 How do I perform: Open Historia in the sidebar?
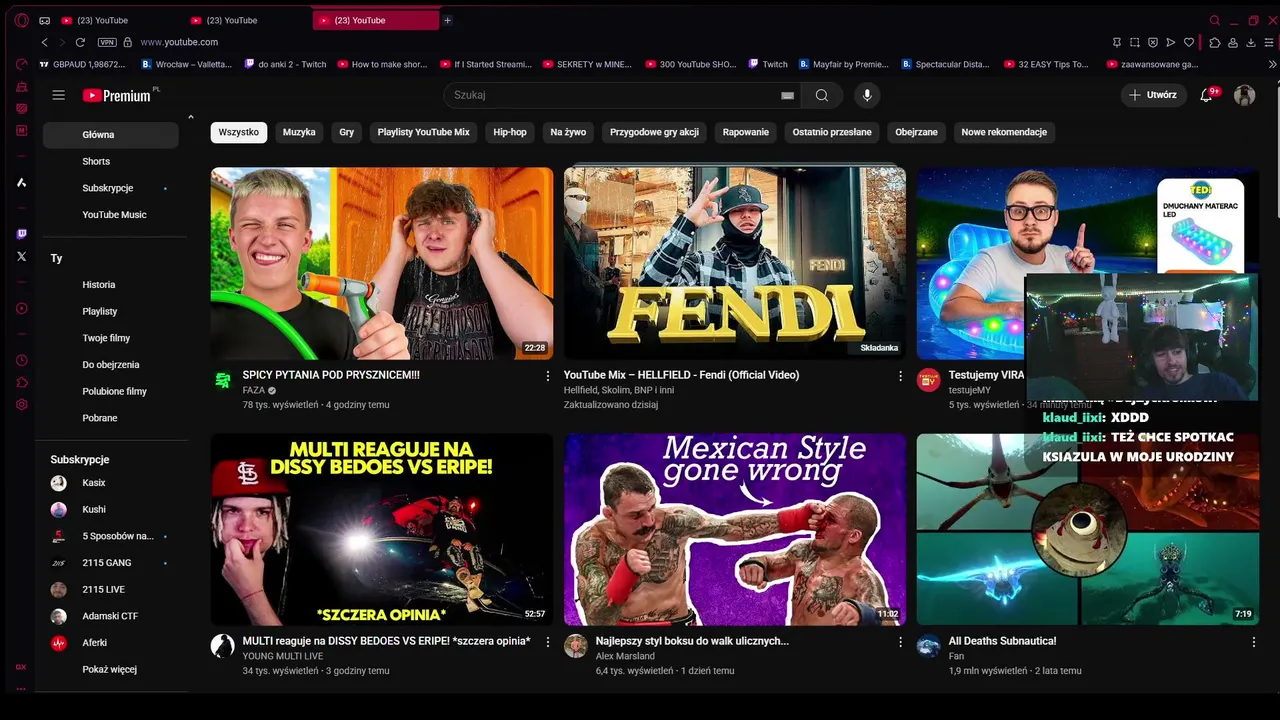tap(111, 284)
